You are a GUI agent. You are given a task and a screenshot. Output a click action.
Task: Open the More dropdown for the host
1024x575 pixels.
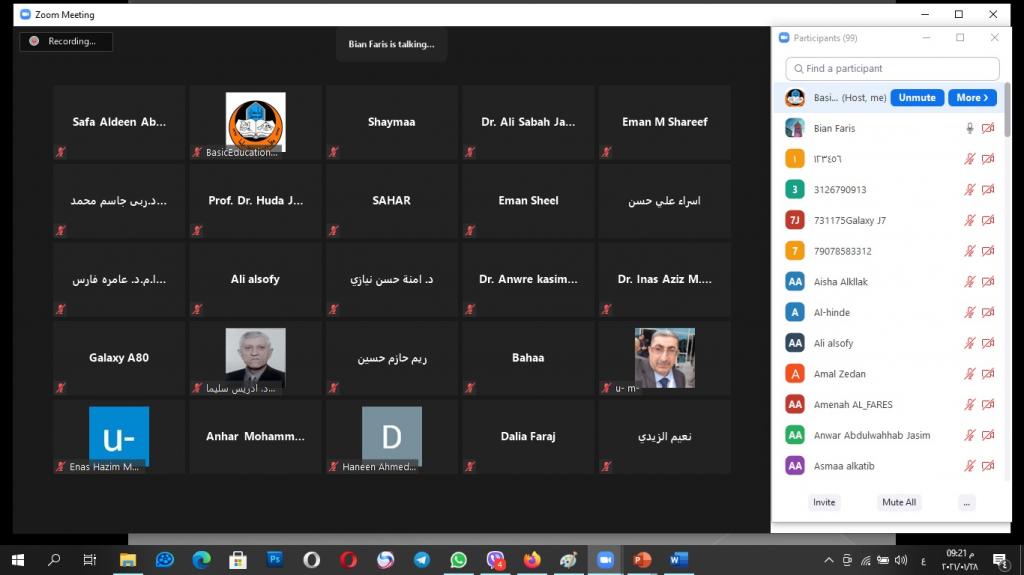tap(972, 98)
